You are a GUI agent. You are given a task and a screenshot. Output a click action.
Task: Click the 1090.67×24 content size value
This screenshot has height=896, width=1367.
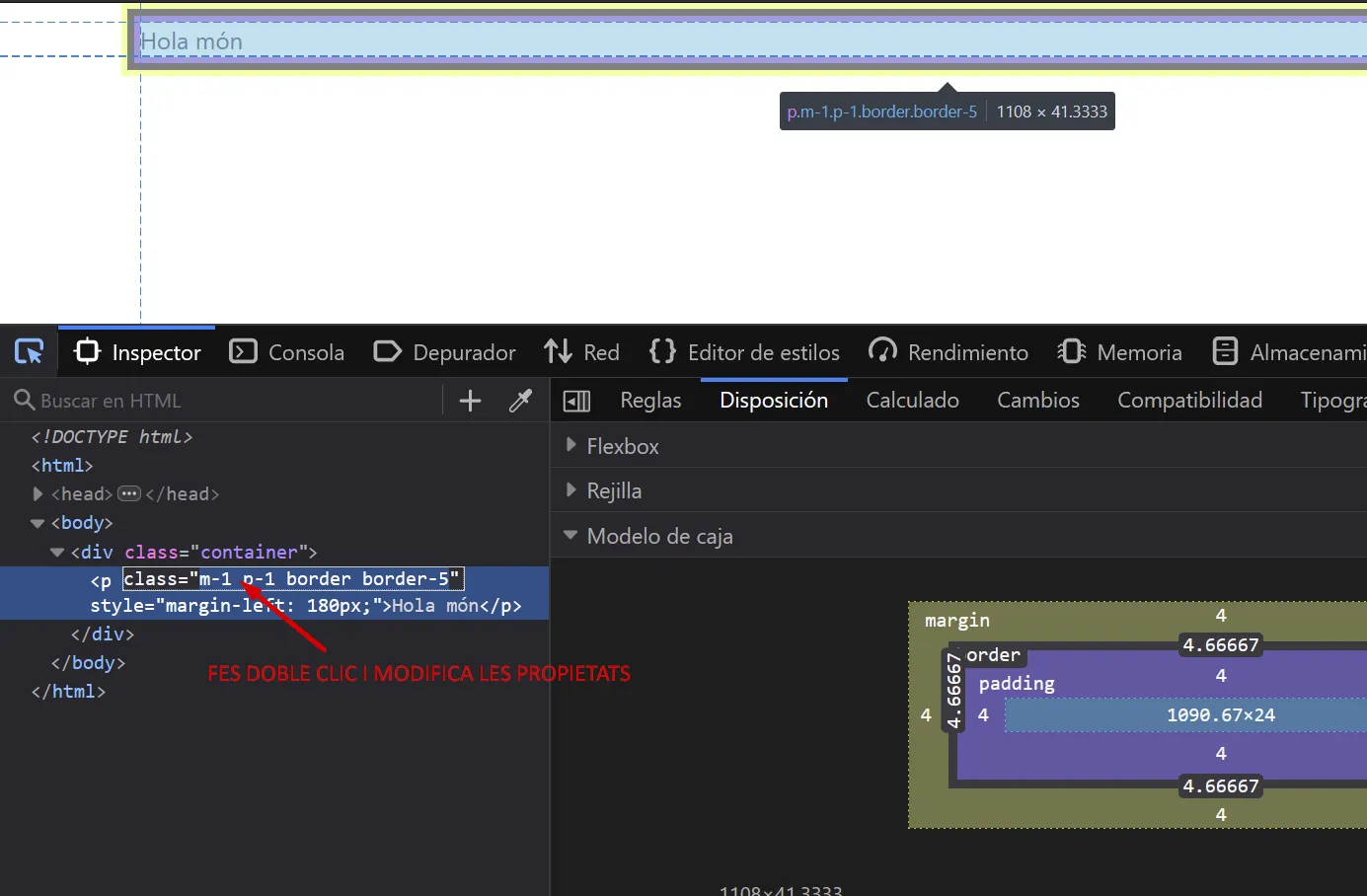pos(1220,715)
